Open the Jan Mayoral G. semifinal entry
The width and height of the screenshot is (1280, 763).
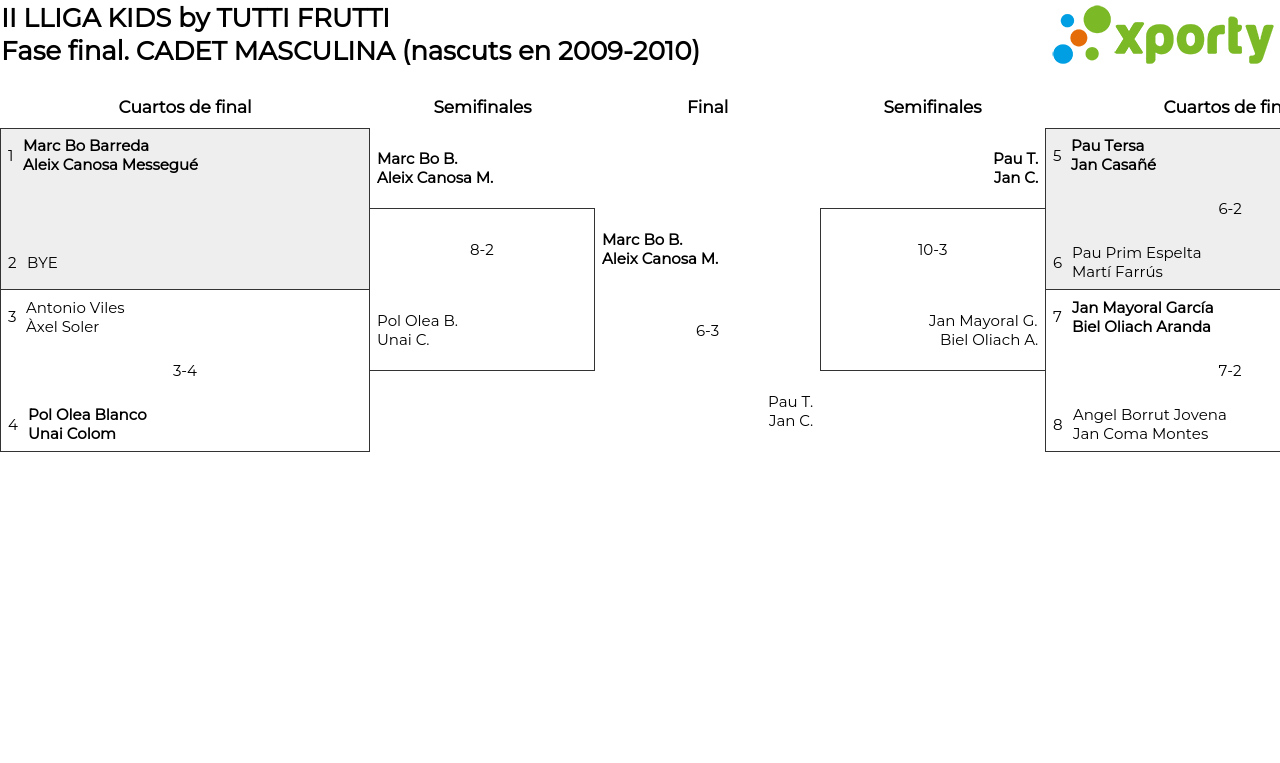(983, 330)
